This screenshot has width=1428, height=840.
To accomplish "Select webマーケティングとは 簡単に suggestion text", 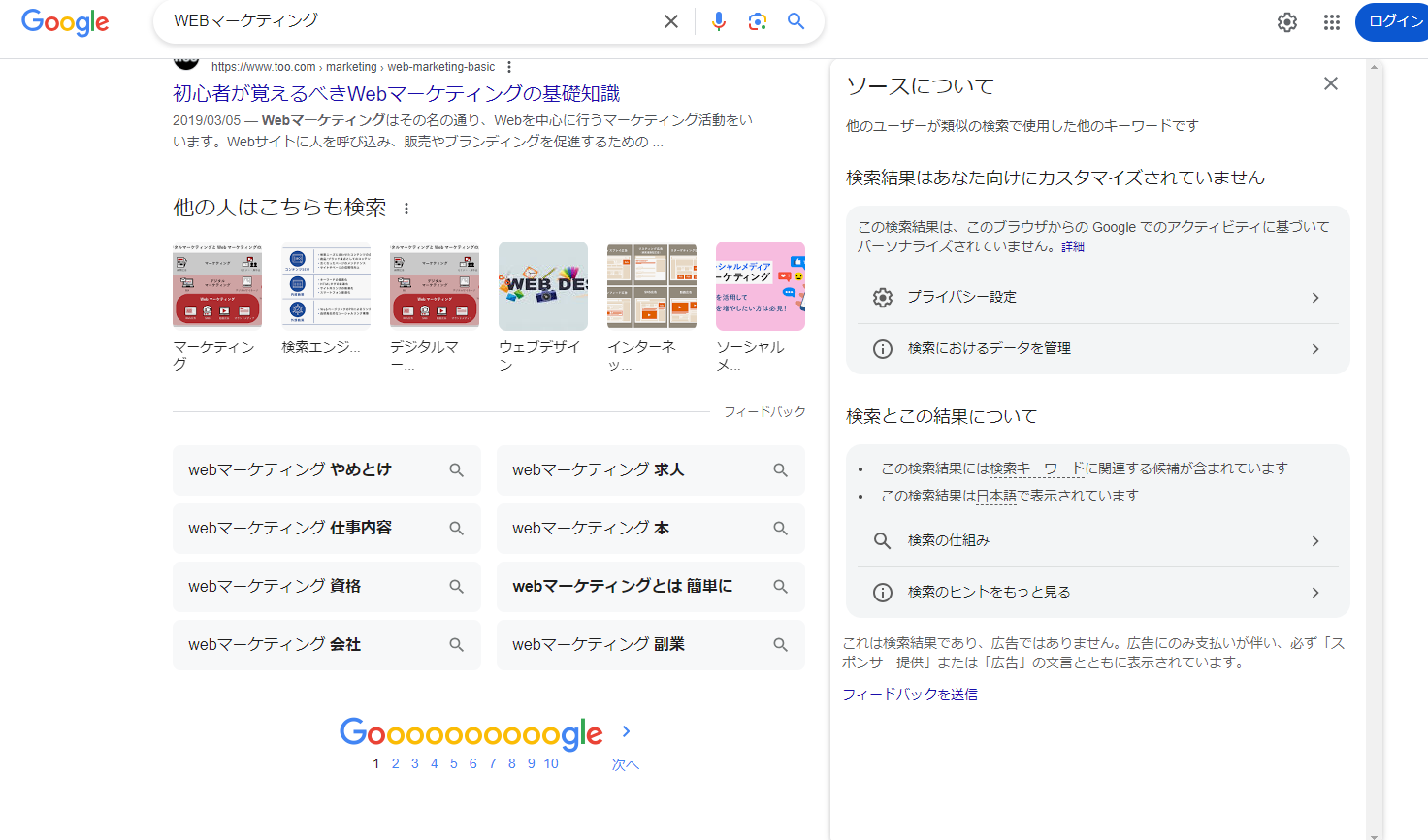I will [x=623, y=586].
